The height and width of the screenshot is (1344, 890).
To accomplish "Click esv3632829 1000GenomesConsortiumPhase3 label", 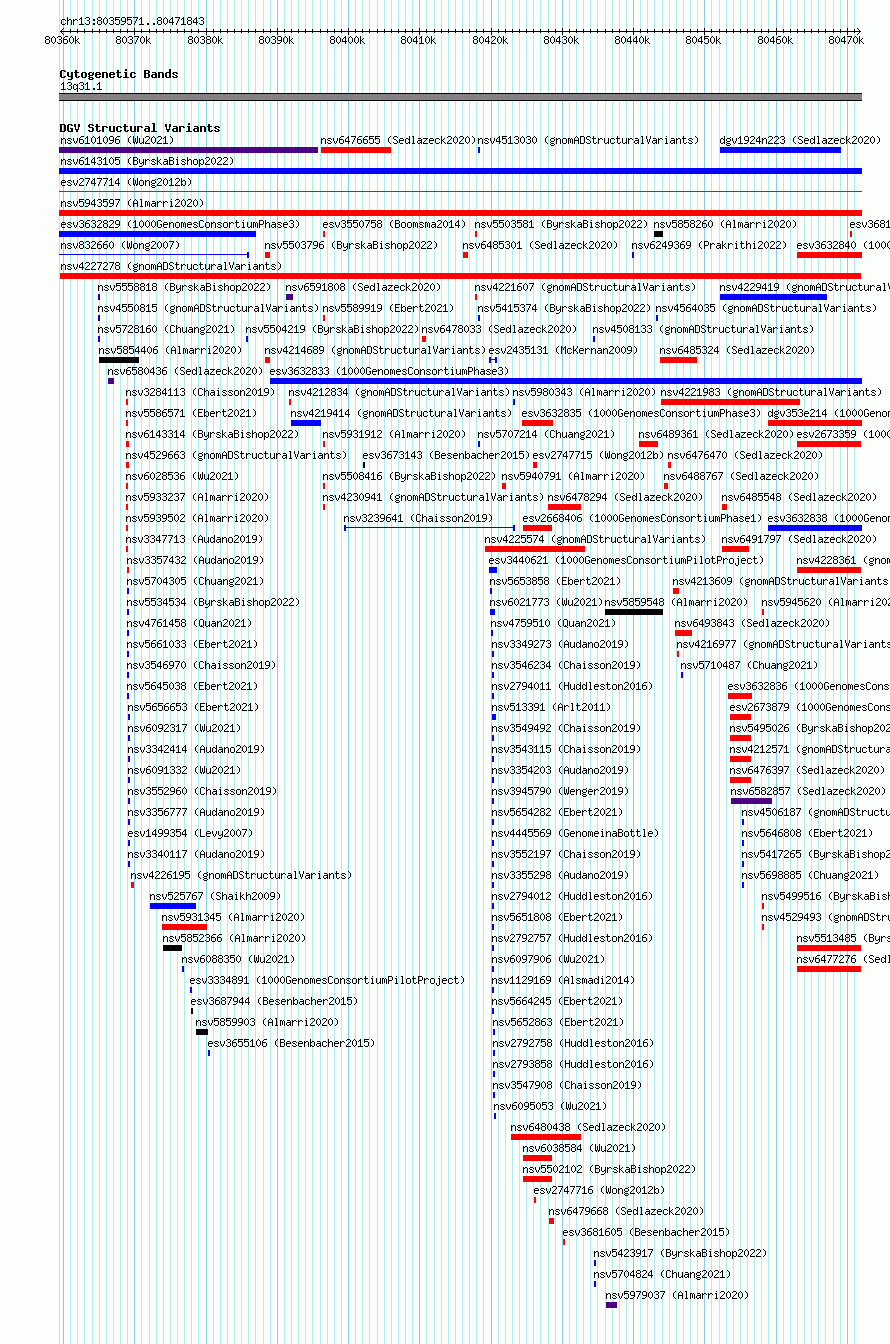I will 180,224.
